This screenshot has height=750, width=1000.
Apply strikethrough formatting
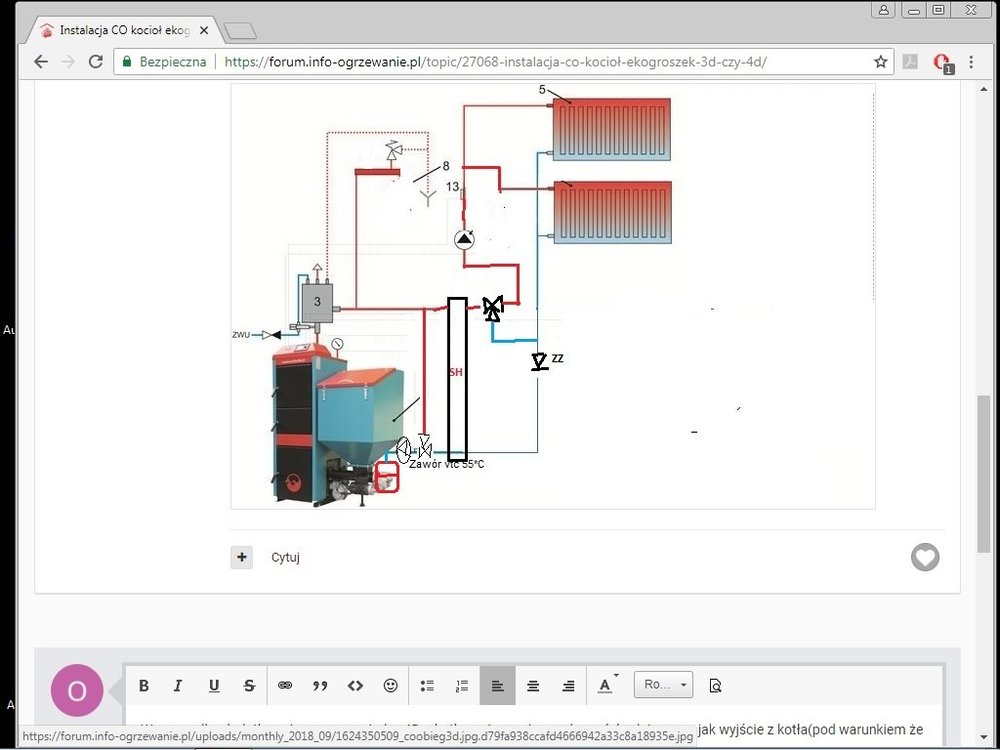tap(249, 686)
